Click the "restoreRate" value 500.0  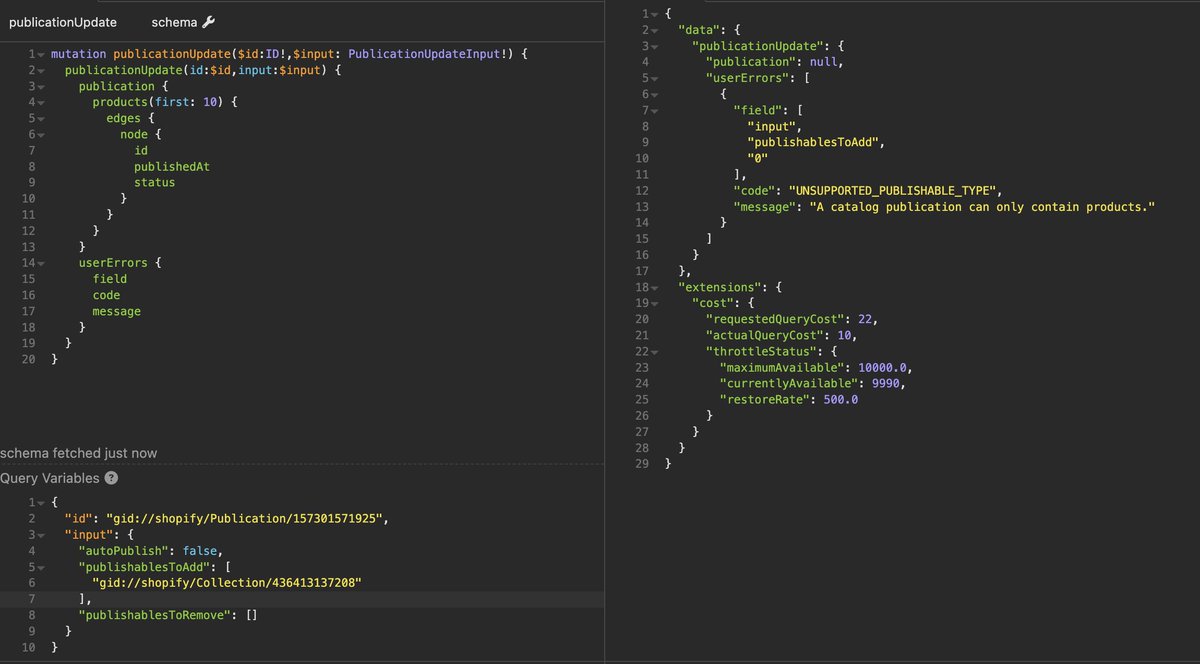click(x=841, y=399)
